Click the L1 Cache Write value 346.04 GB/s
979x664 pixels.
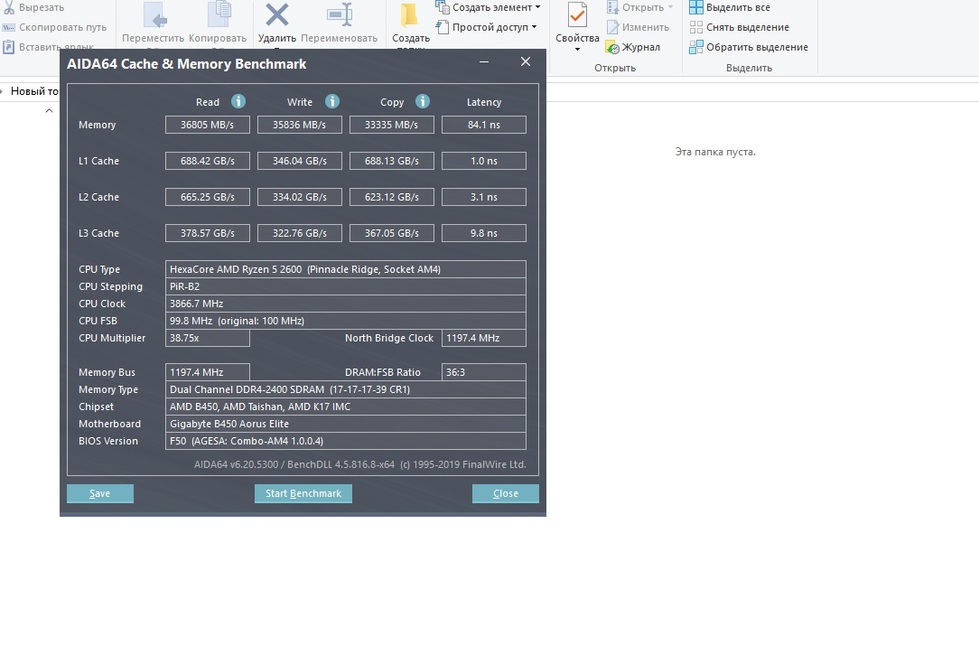click(300, 161)
